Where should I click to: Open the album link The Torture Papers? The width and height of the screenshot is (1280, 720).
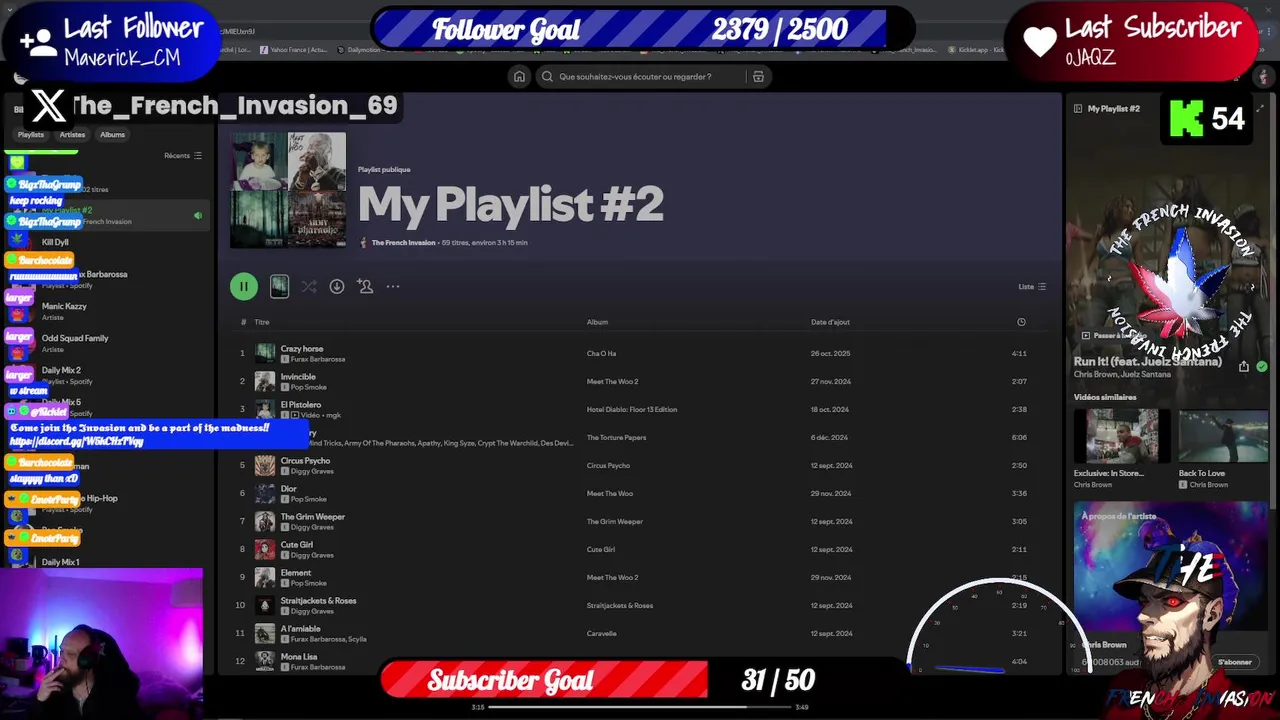[616, 437]
